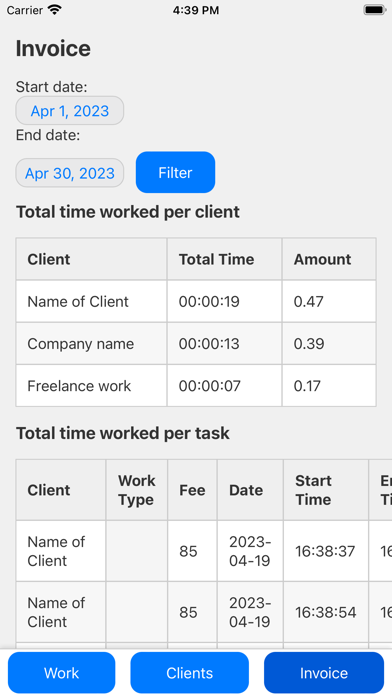Tap heading Total time worked per client
Image resolution: width=392 pixels, height=696 pixels.
128,212
